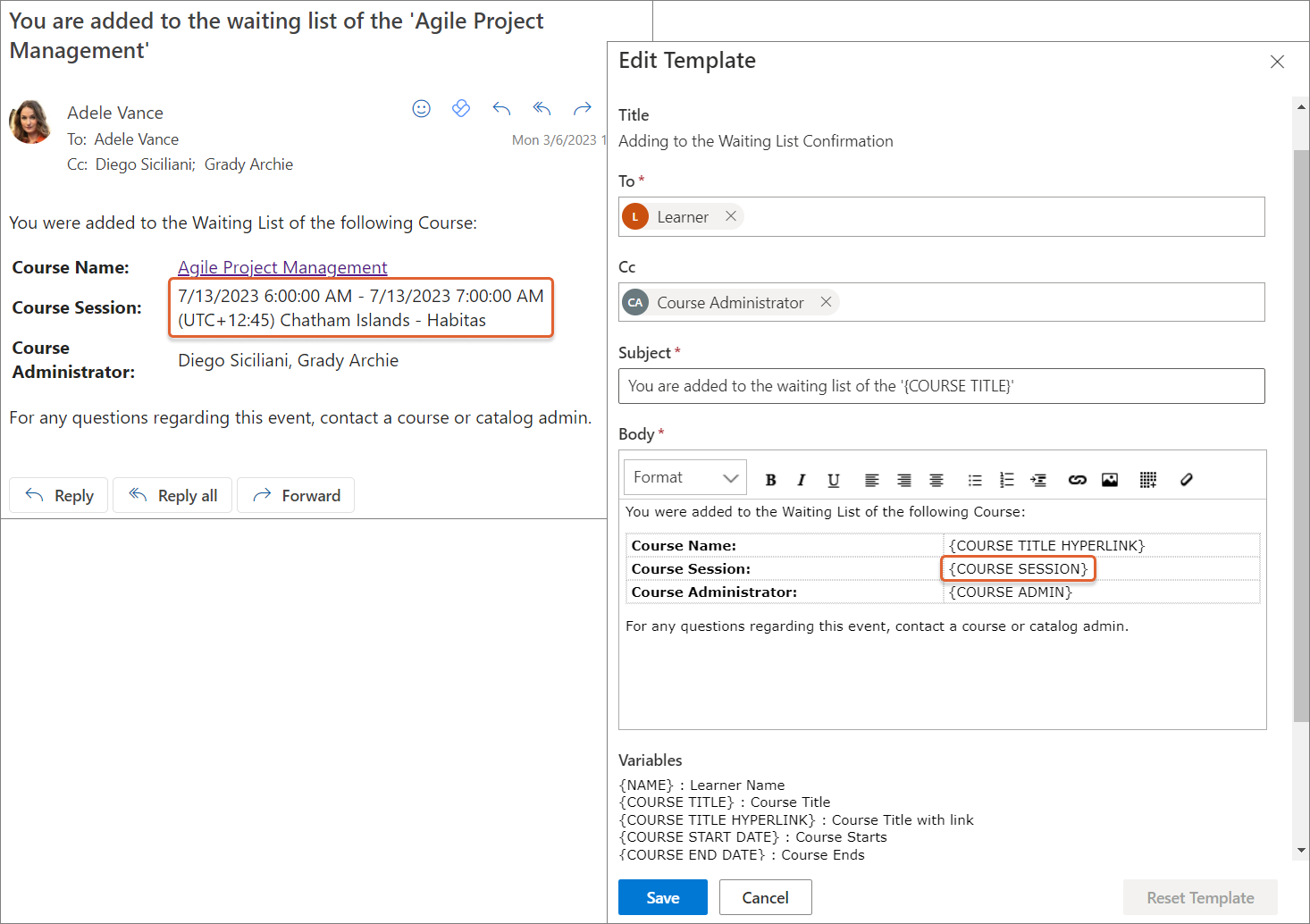Cancel the template editing
Image resolution: width=1310 pixels, height=924 pixels.
click(765, 897)
